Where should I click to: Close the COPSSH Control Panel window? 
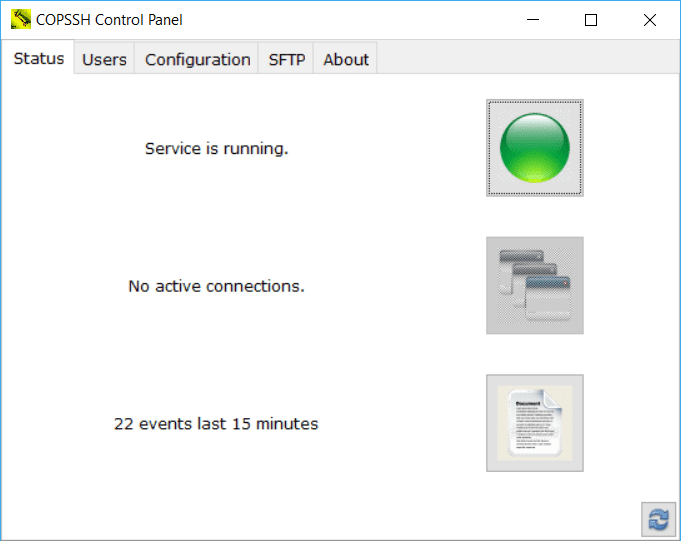(x=650, y=20)
